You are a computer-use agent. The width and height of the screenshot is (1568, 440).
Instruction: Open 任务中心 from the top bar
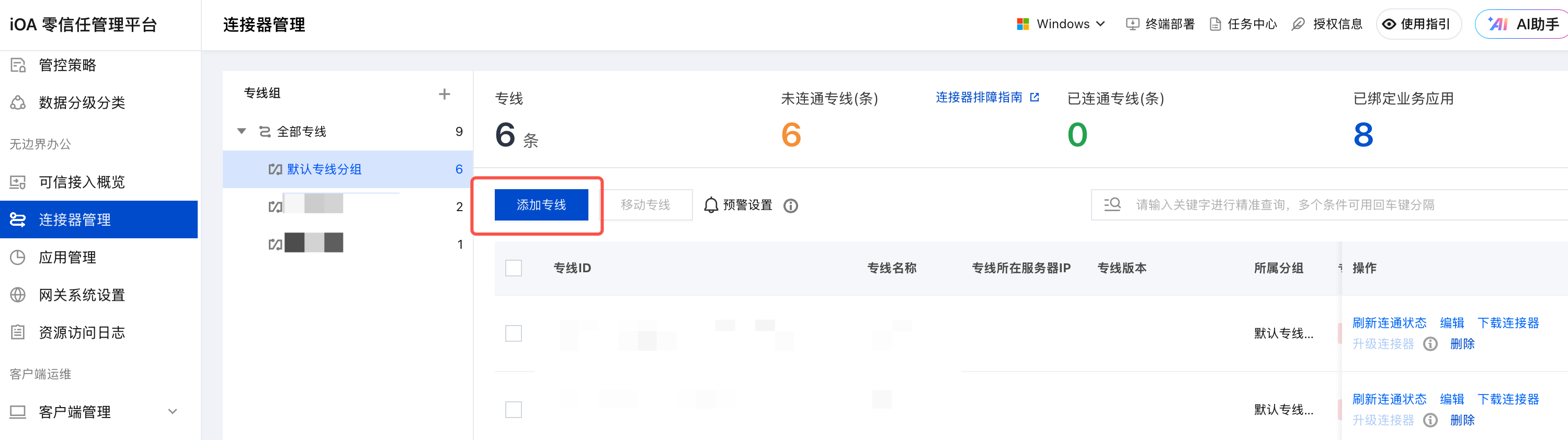1244,25
